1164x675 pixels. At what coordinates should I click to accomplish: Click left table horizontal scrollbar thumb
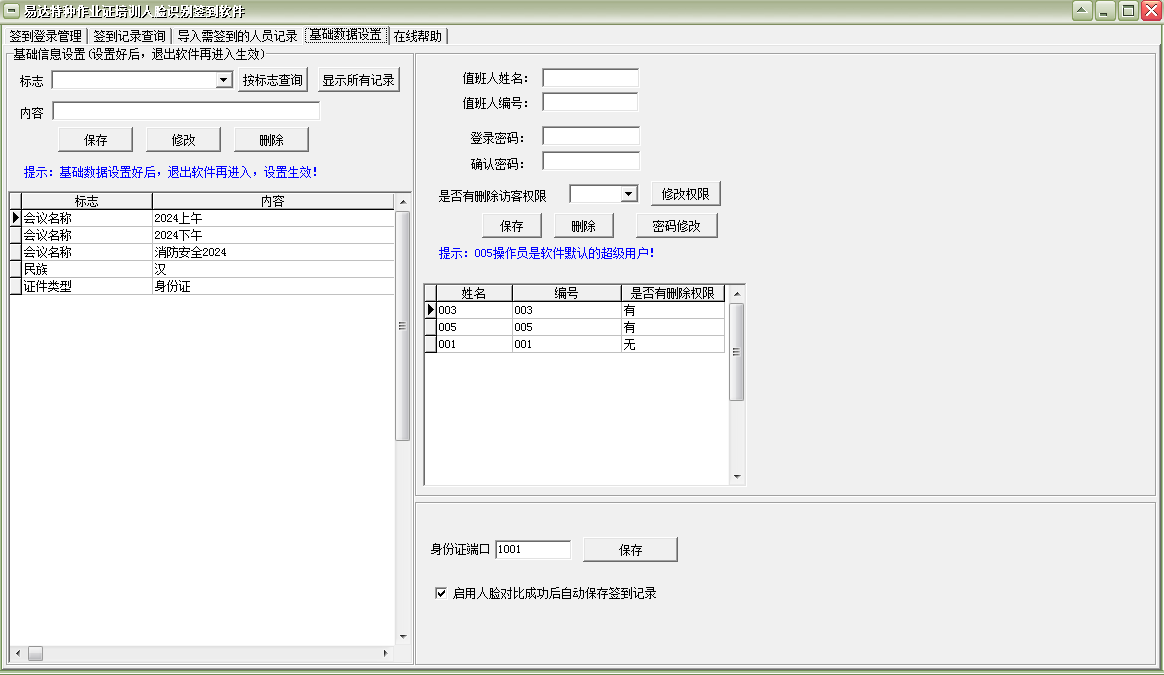click(36, 653)
